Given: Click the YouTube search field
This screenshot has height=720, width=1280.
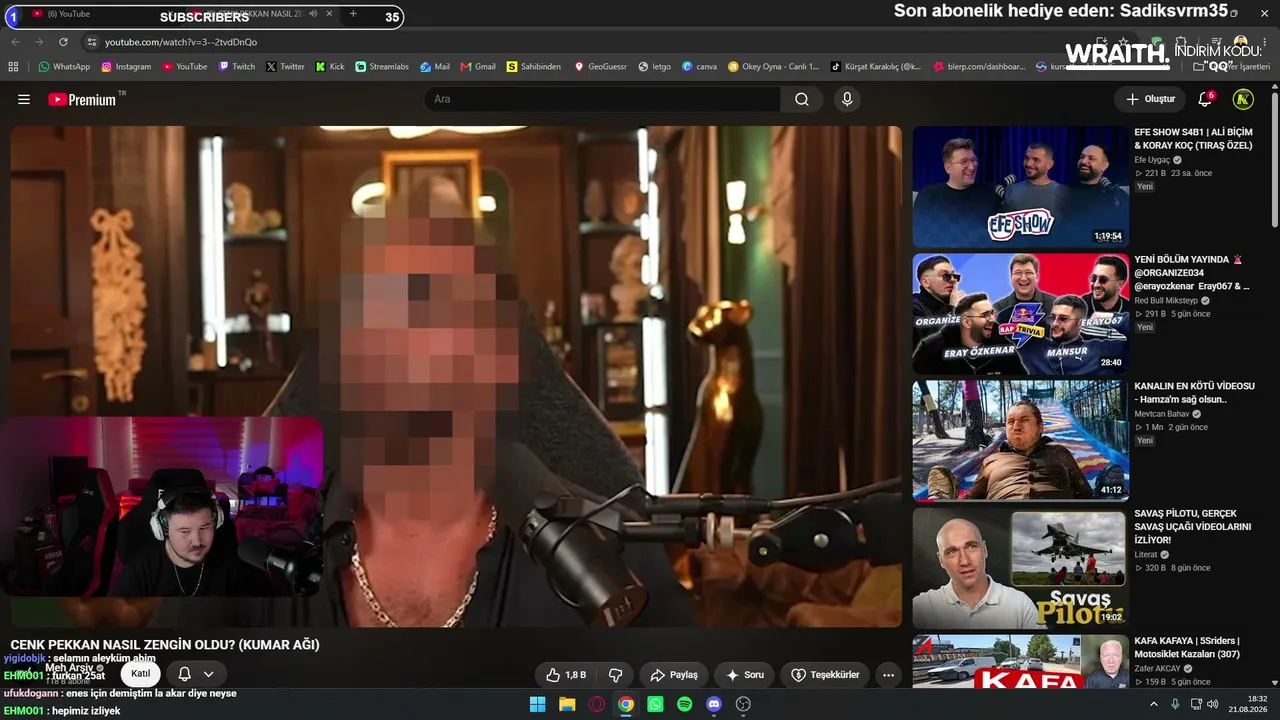Looking at the screenshot, I should click(x=603, y=100).
